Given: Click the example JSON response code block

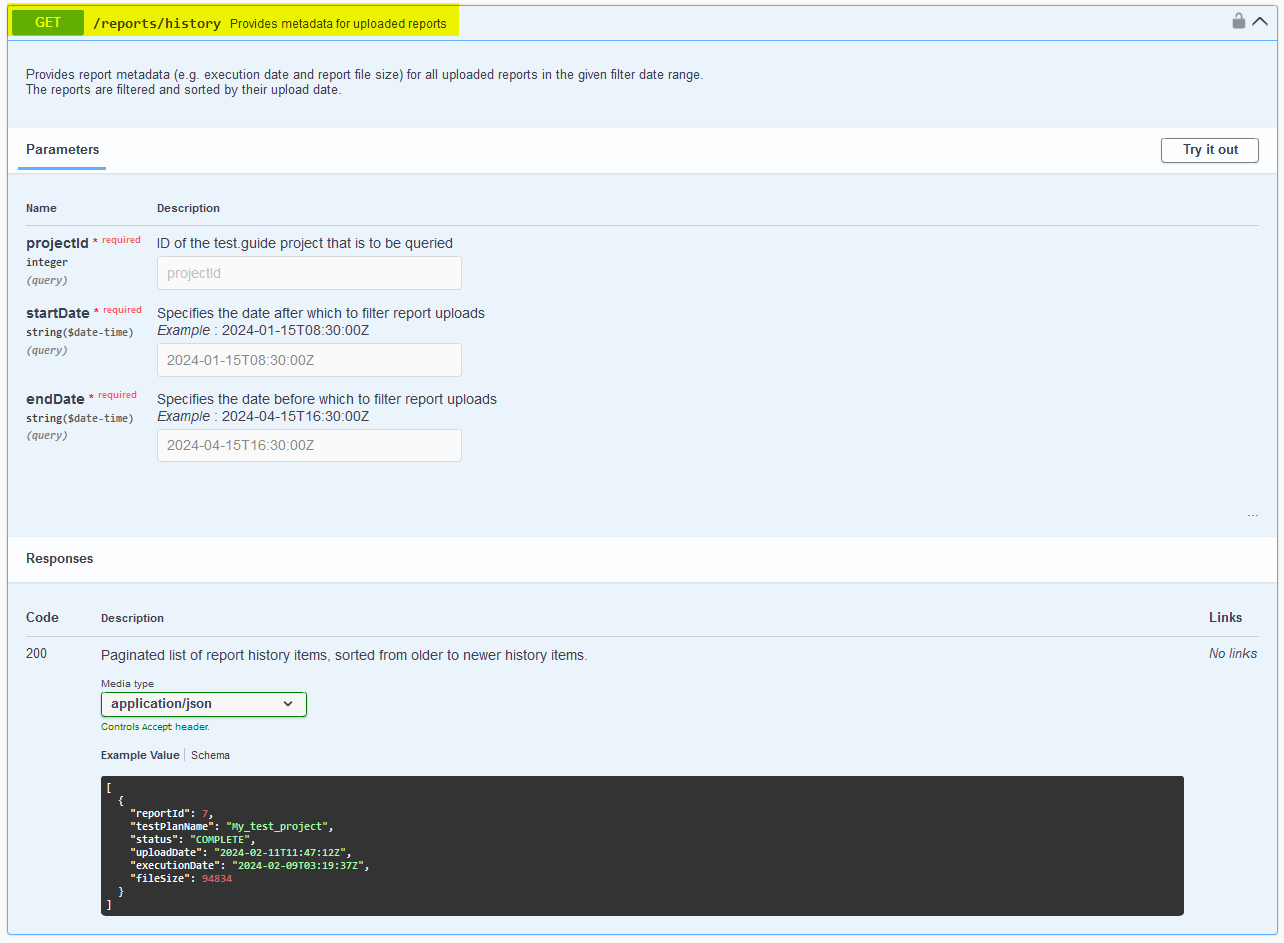Looking at the screenshot, I should (641, 845).
